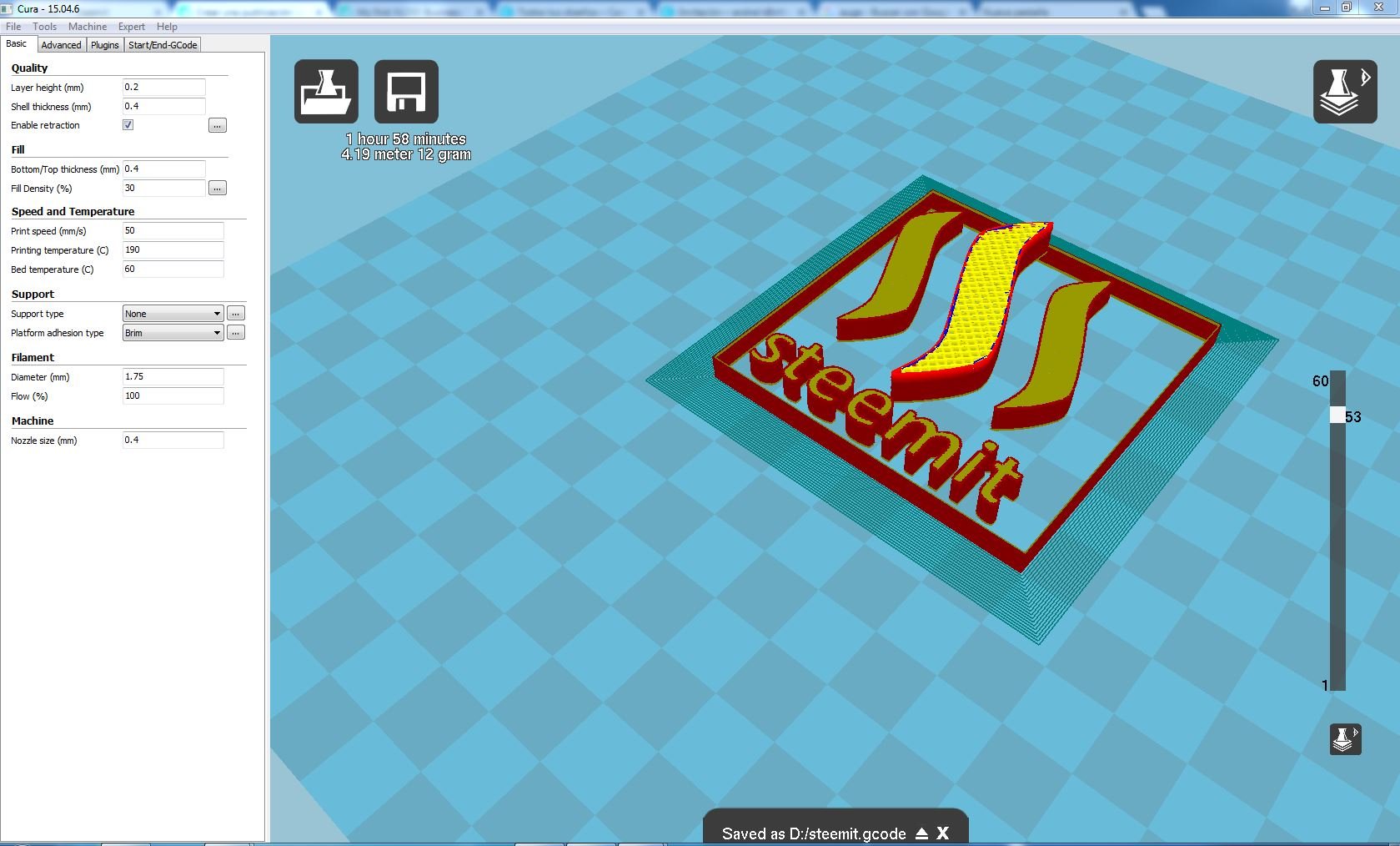Click the Nozzle size input field
The height and width of the screenshot is (846, 1400).
click(173, 441)
